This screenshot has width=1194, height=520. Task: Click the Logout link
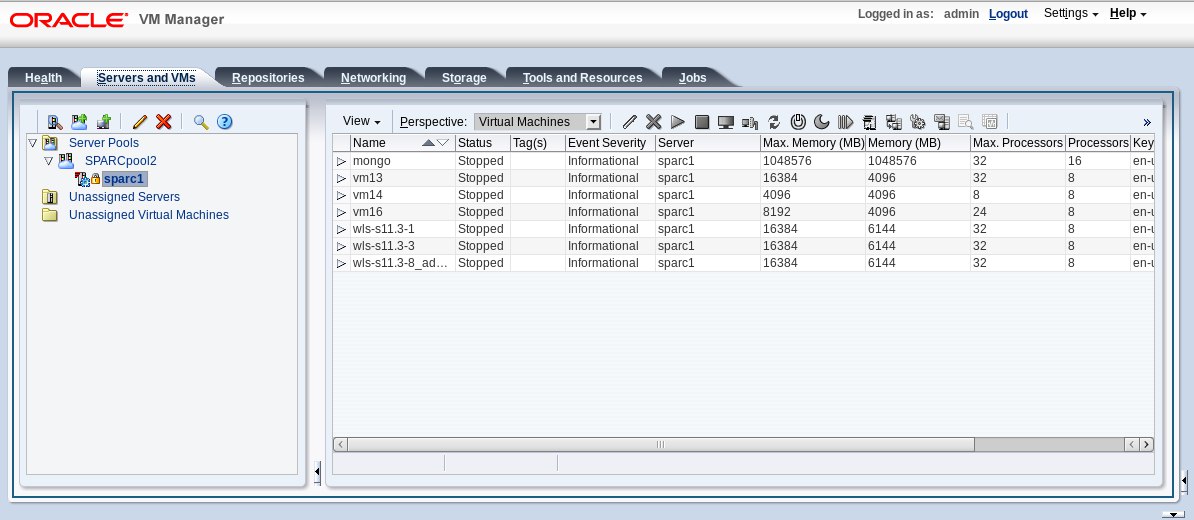tap(1008, 14)
